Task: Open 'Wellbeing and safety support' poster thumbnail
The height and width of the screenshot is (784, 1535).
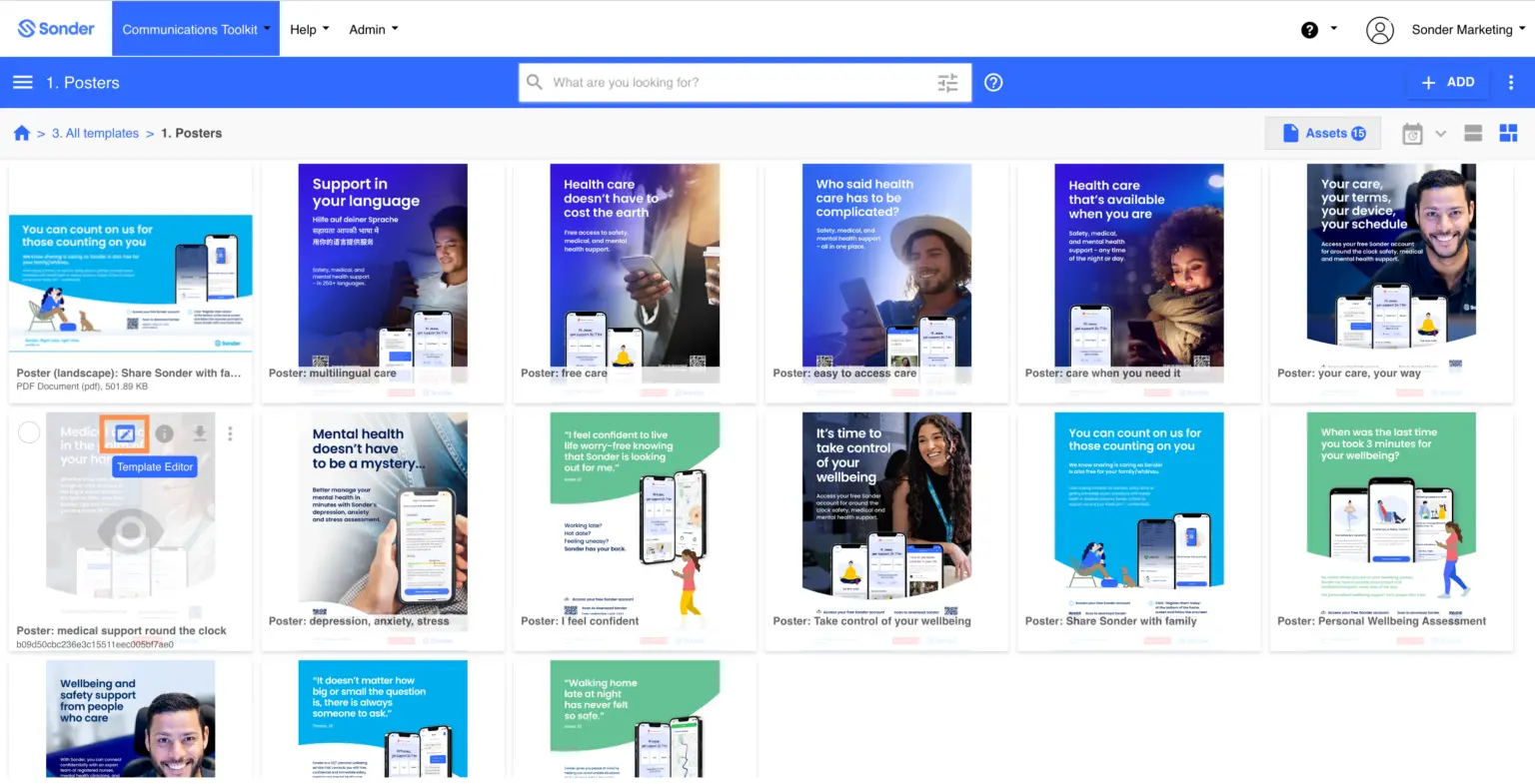Action: (131, 718)
